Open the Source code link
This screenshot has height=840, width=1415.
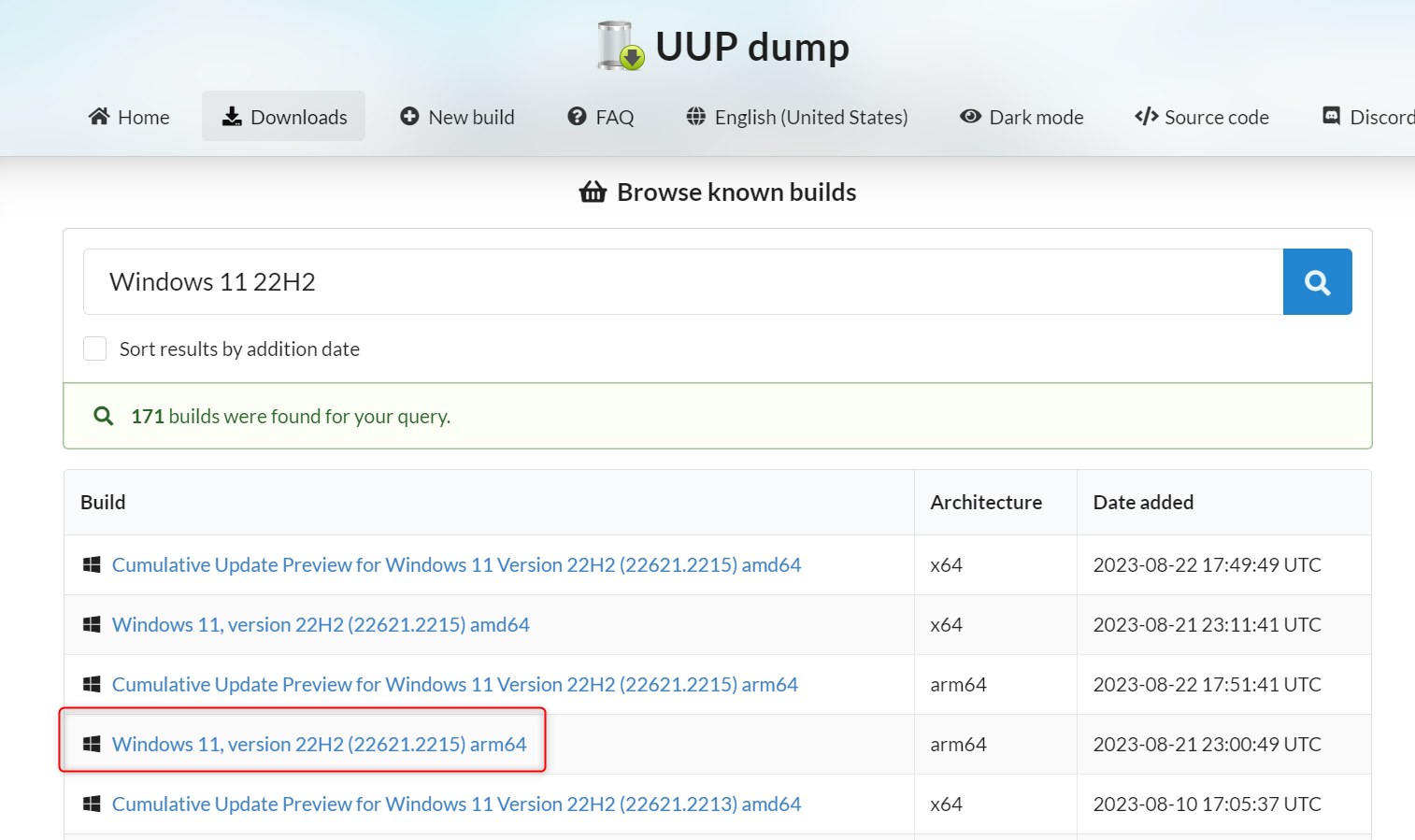tap(1202, 117)
